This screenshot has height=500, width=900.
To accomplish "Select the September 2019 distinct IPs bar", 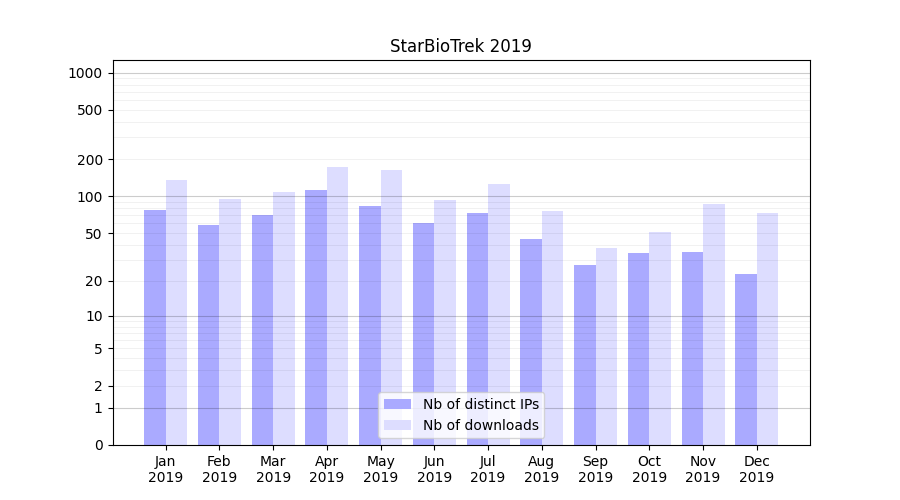I will tap(585, 355).
